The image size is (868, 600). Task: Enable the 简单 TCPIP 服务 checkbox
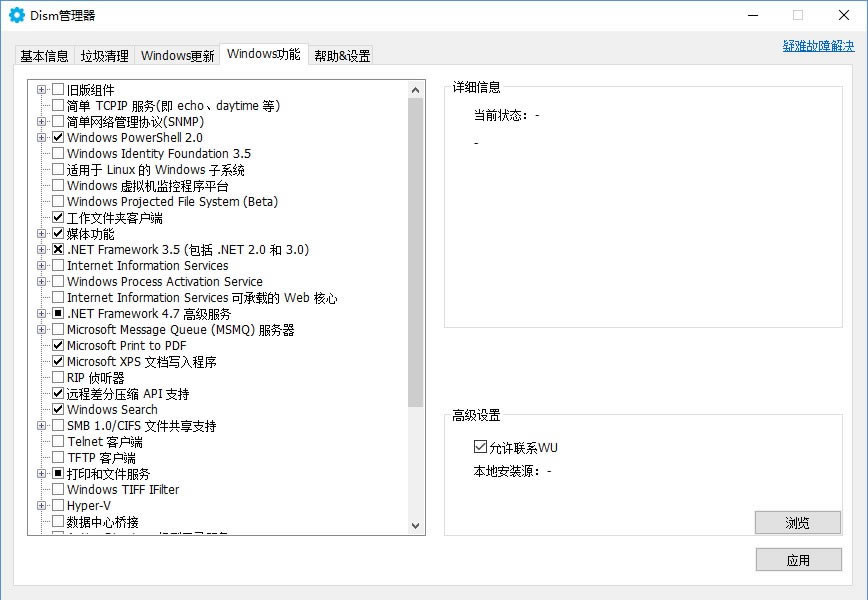(58, 105)
